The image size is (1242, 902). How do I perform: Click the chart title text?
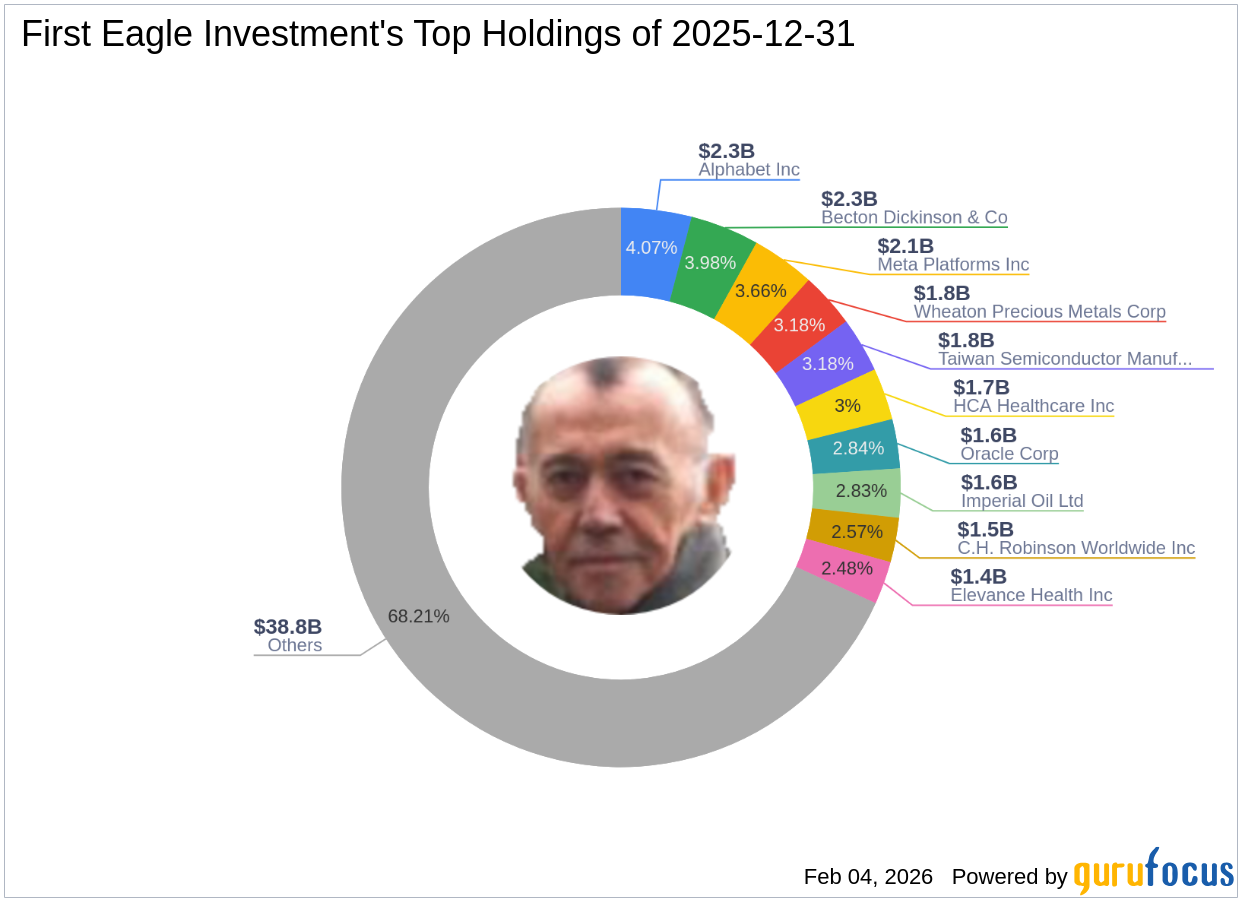tap(438, 35)
